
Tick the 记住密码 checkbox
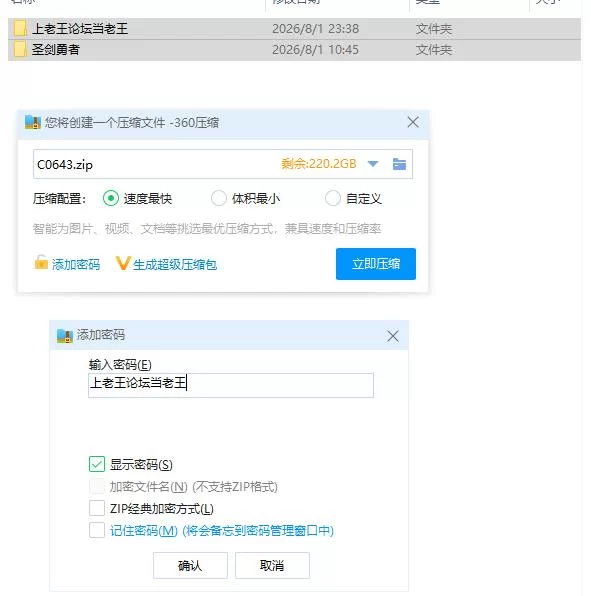tap(97, 530)
